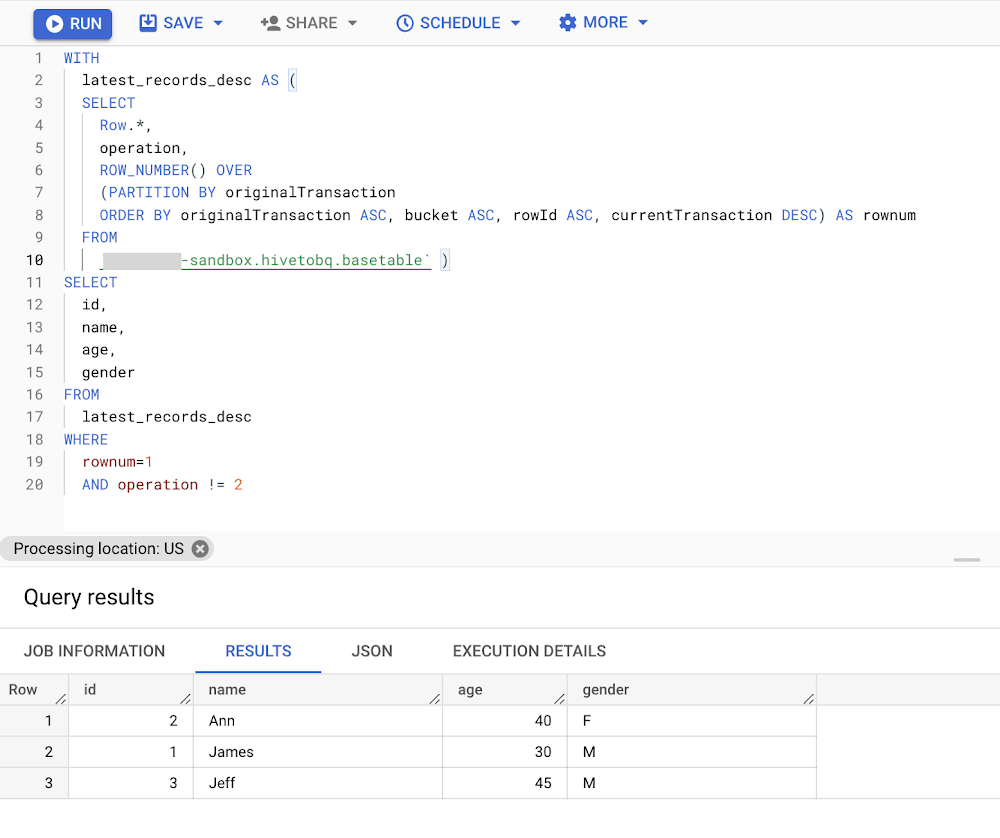Image resolution: width=1000 pixels, height=838 pixels.
Task: Click the Schedule clock icon
Action: point(405,23)
